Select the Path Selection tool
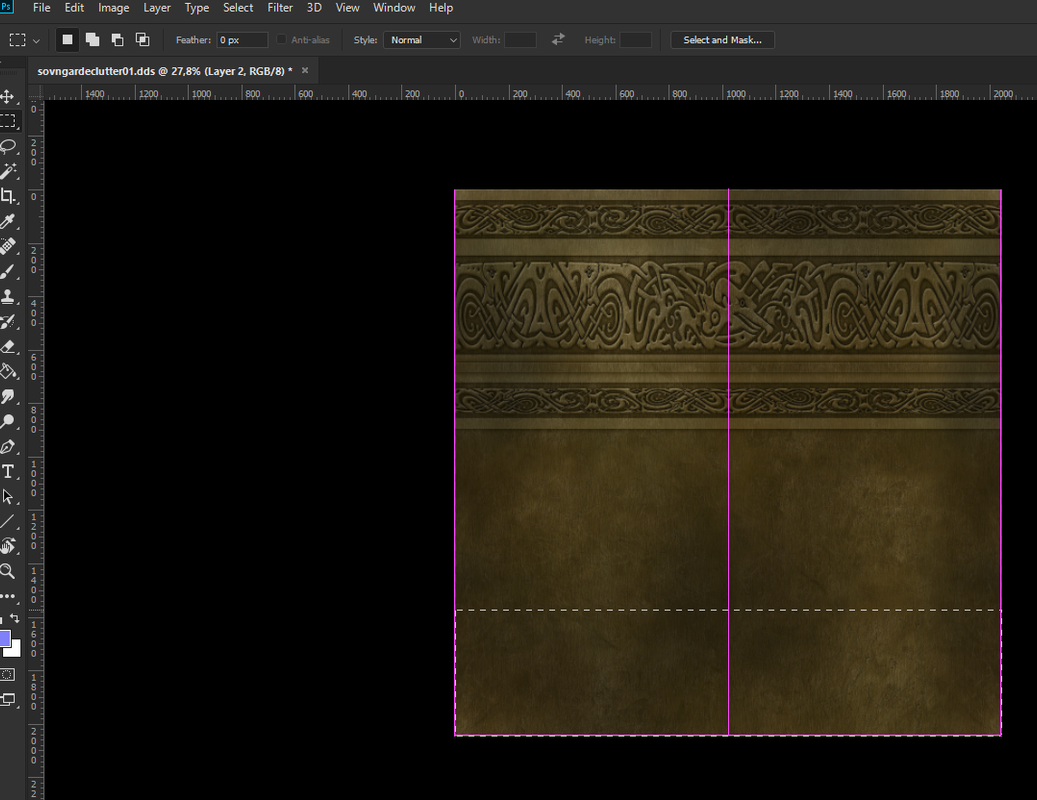This screenshot has height=800, width=1037. [8, 497]
